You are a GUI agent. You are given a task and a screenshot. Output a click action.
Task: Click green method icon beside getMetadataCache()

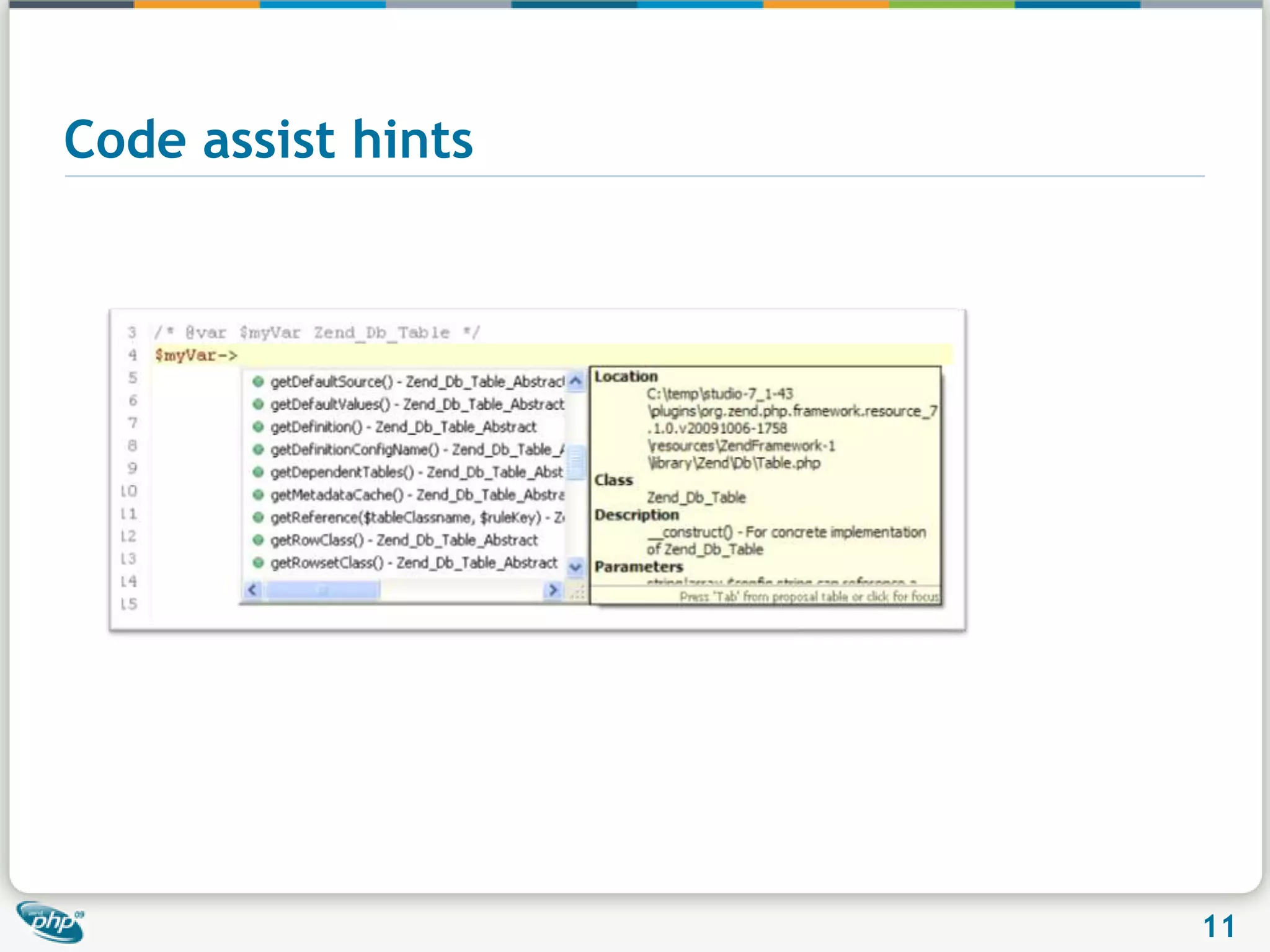coord(259,495)
